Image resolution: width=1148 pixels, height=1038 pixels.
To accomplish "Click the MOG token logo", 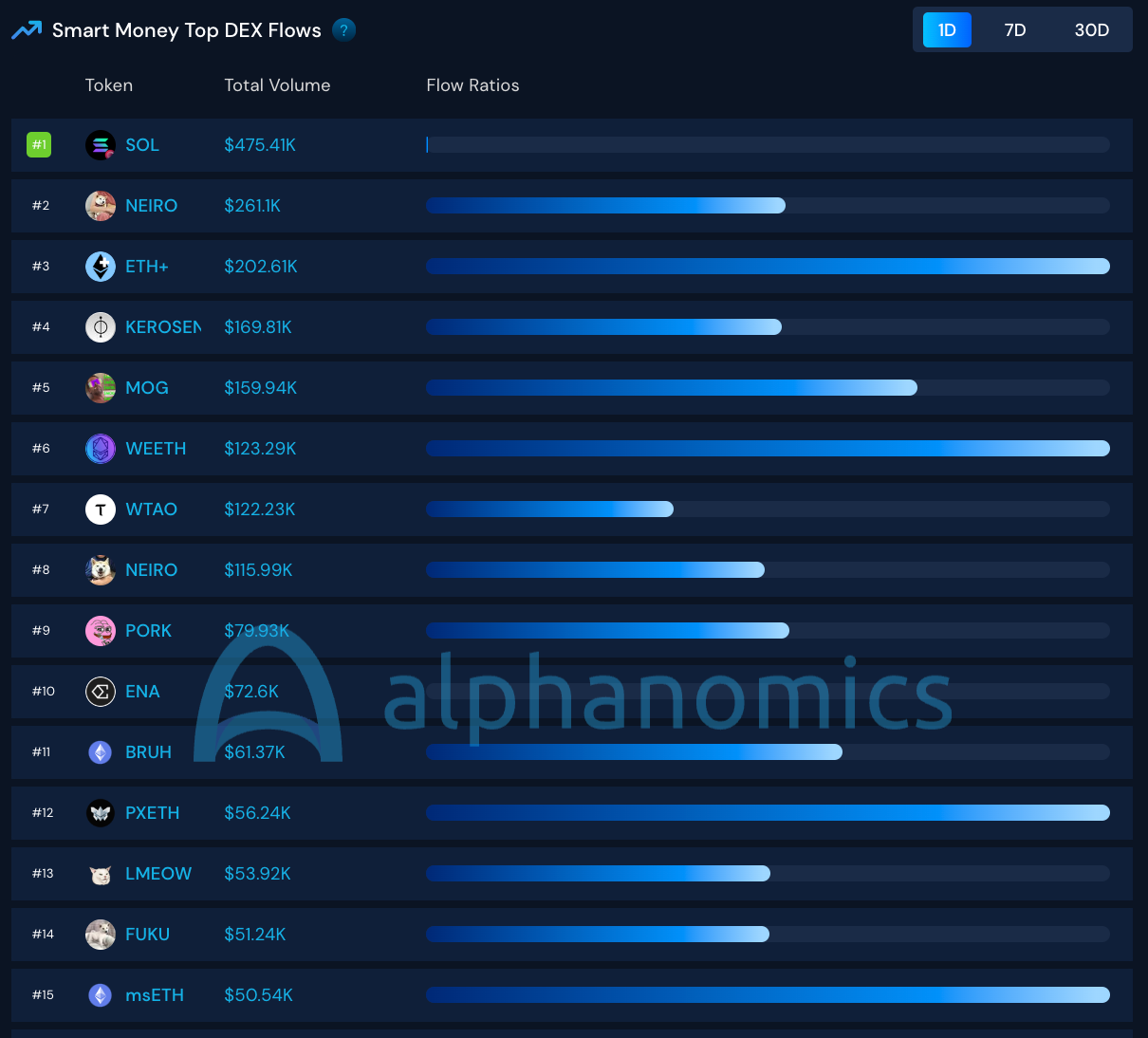I will [x=101, y=388].
